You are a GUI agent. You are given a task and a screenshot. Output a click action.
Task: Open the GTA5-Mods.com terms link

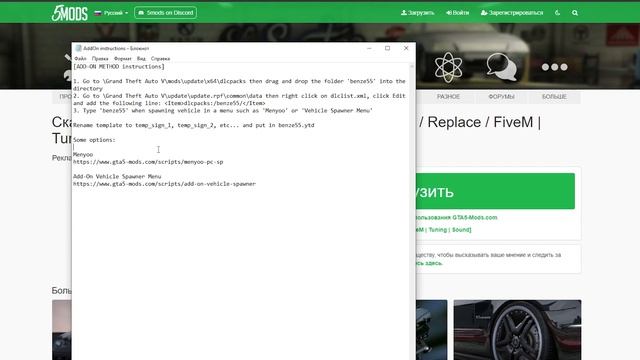click(456, 218)
